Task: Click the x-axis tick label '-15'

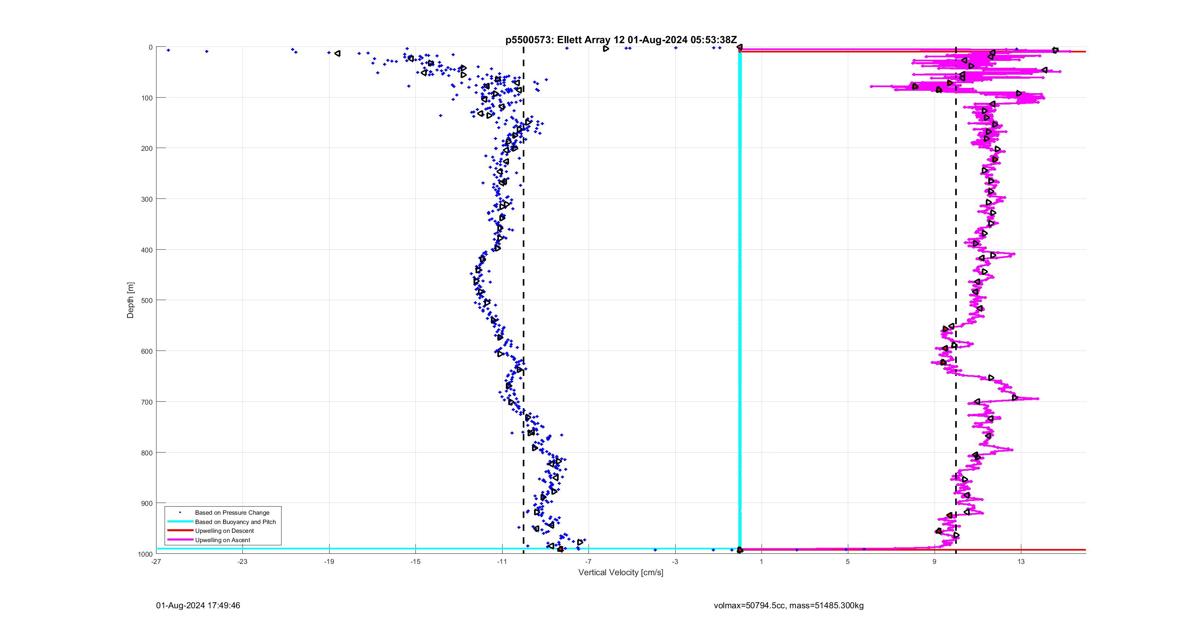Action: (x=415, y=561)
